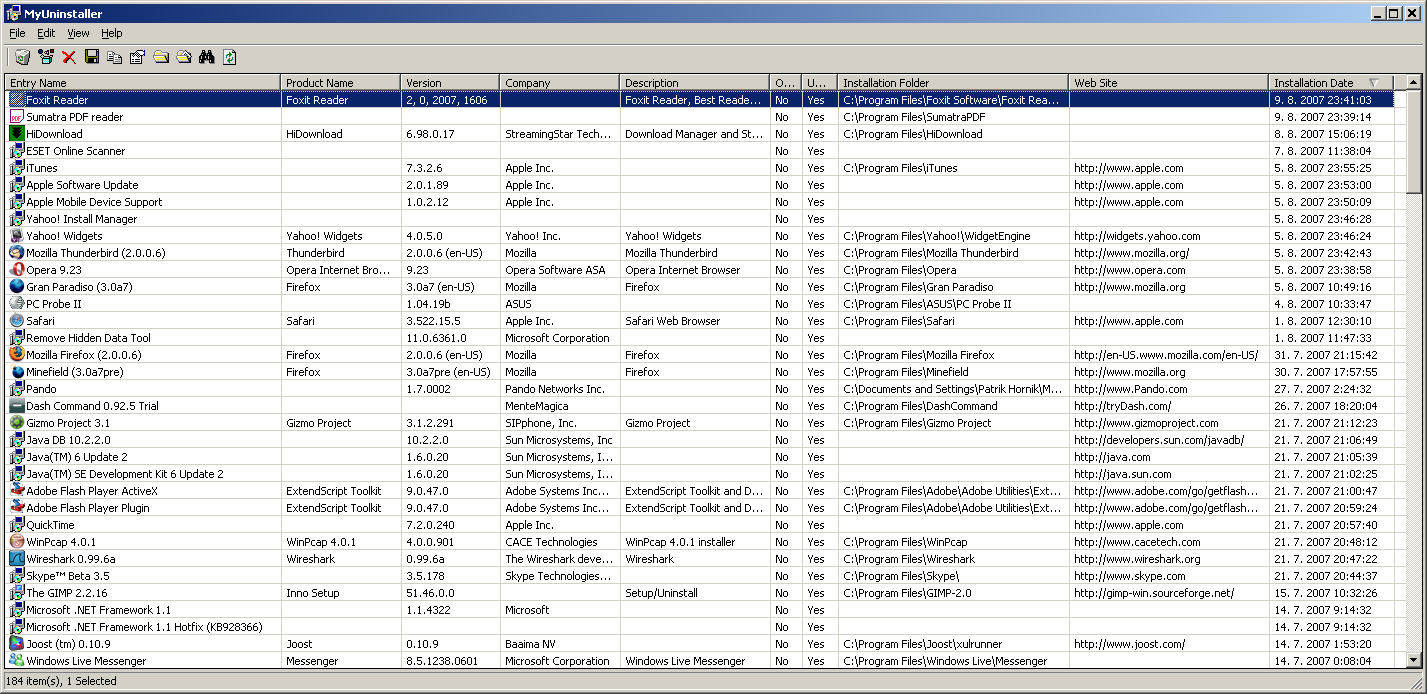Sort by the Entry Name column header

pyautogui.click(x=143, y=83)
